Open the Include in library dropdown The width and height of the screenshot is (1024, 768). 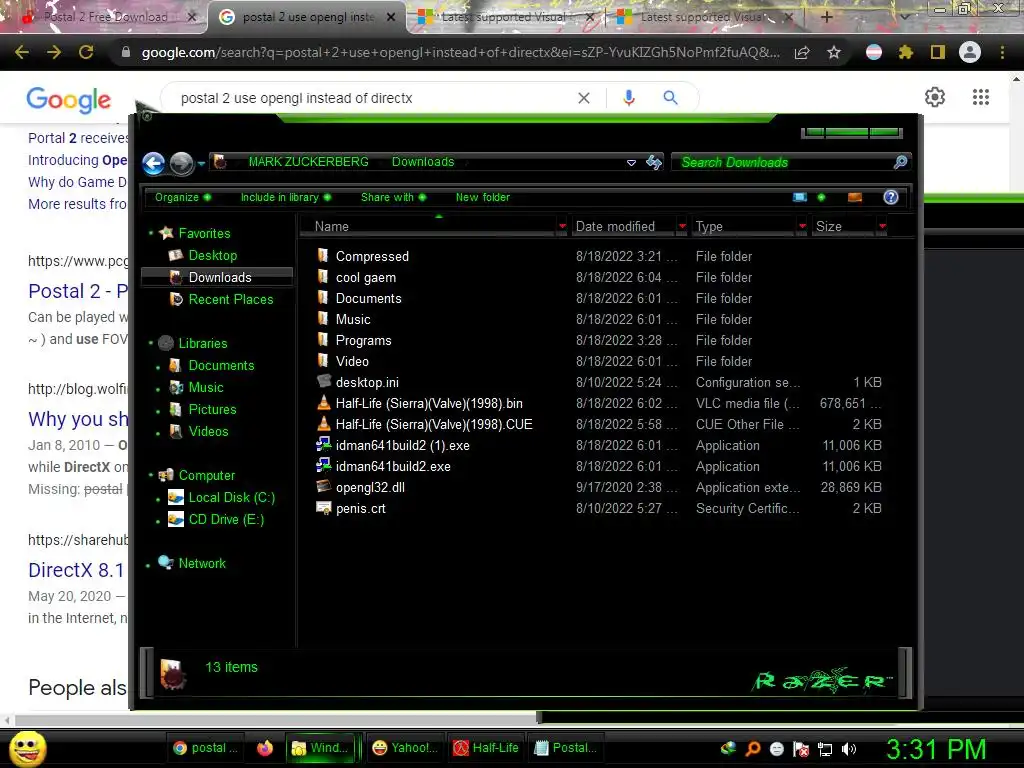coord(285,197)
